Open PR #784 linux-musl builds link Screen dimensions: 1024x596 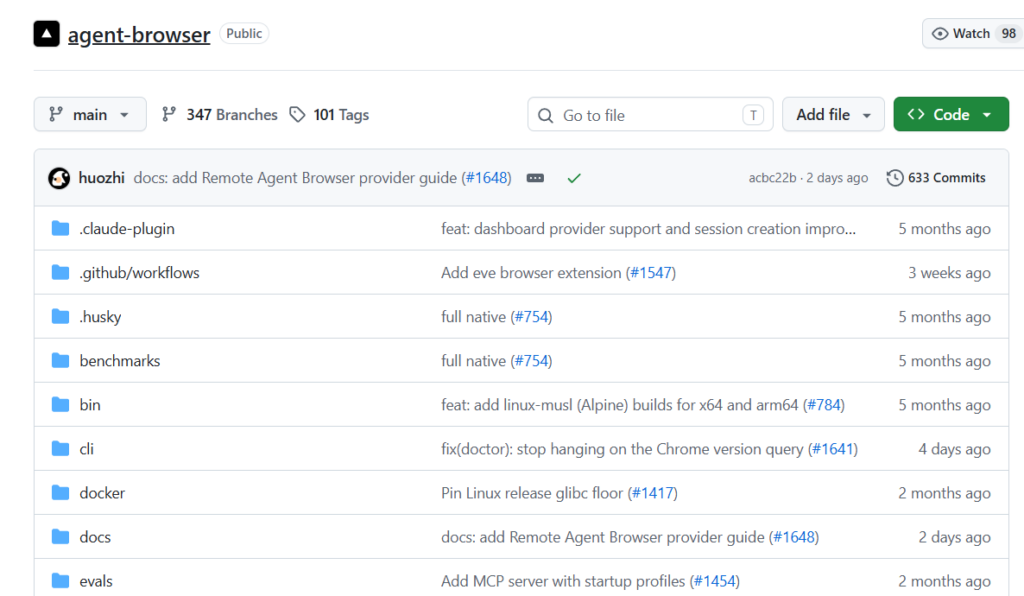pos(824,405)
